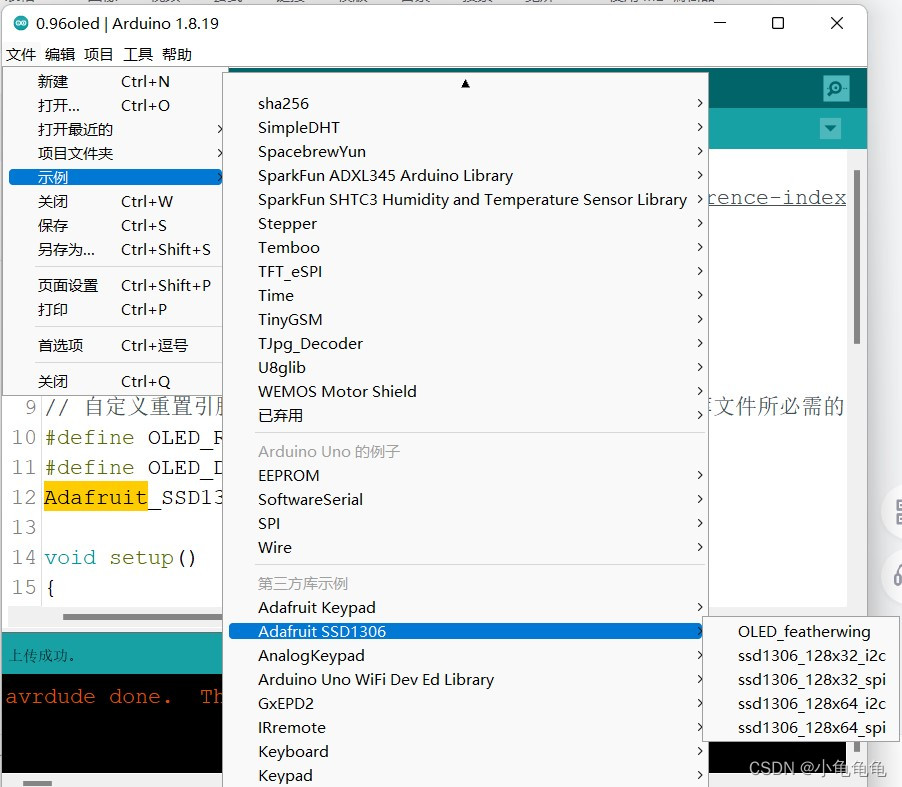
Task: Expand the SimpleDHT examples submenu
Action: (x=467, y=128)
